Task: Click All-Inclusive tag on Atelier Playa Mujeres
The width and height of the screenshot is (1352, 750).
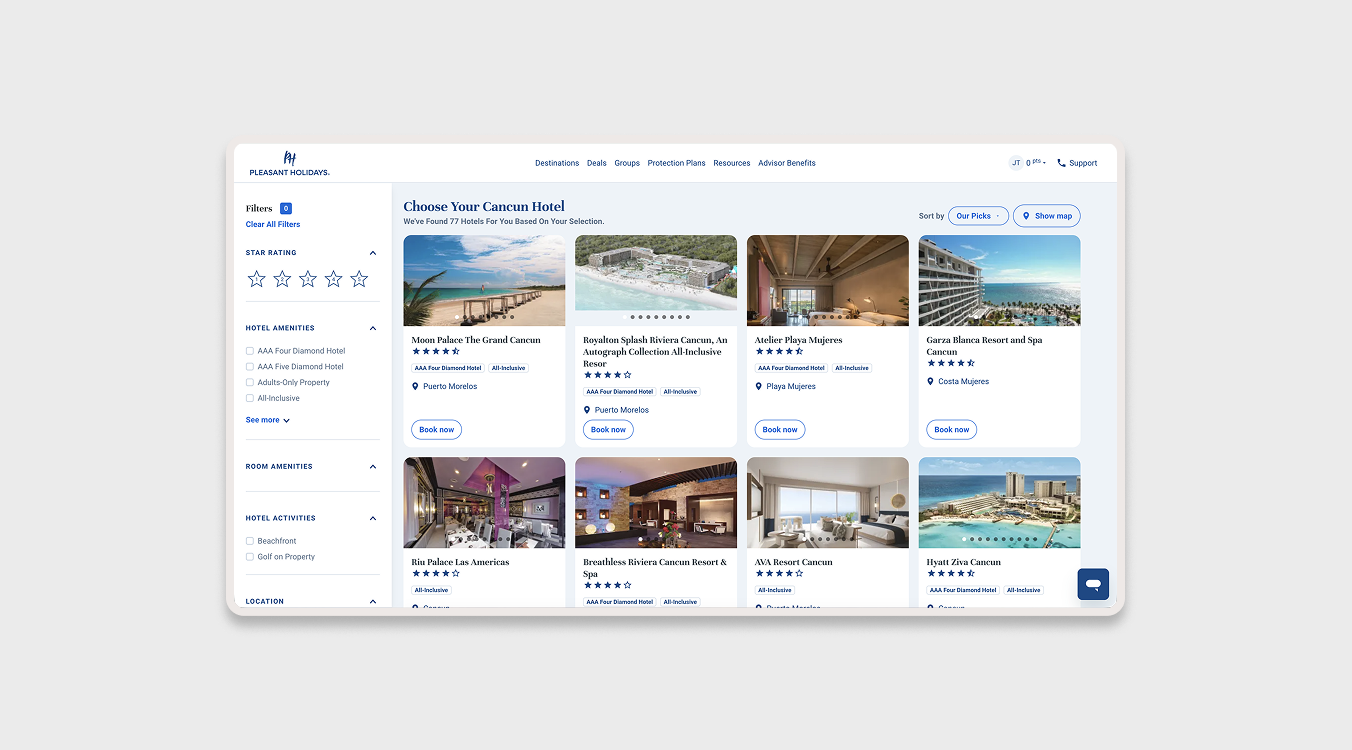Action: point(852,368)
